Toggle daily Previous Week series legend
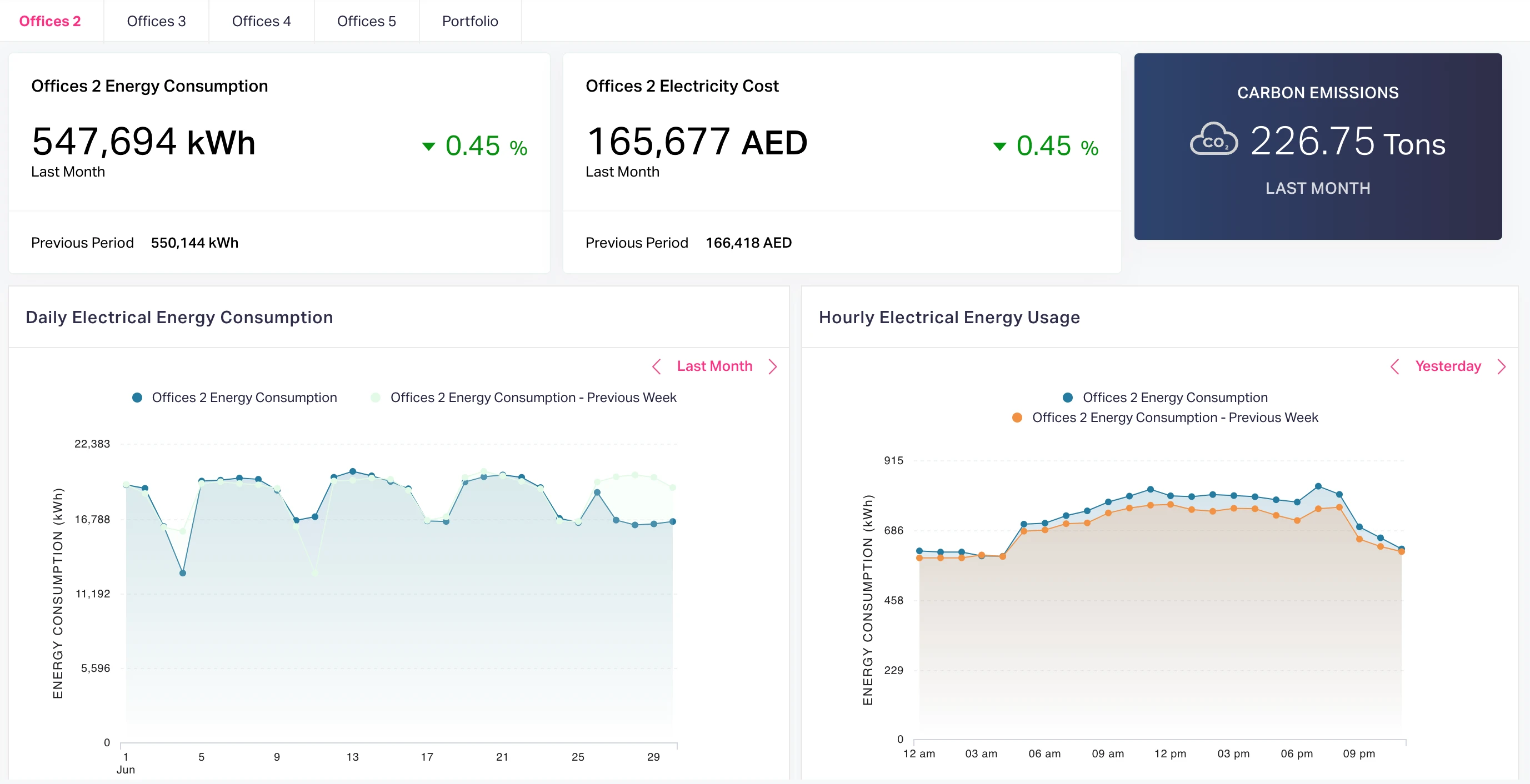This screenshot has width=1530, height=784. pos(523,397)
